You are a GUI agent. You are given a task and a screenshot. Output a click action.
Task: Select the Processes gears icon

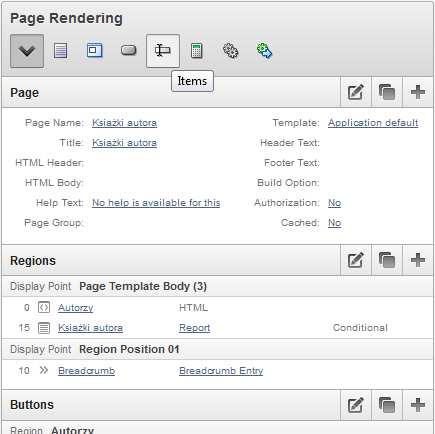(230, 51)
